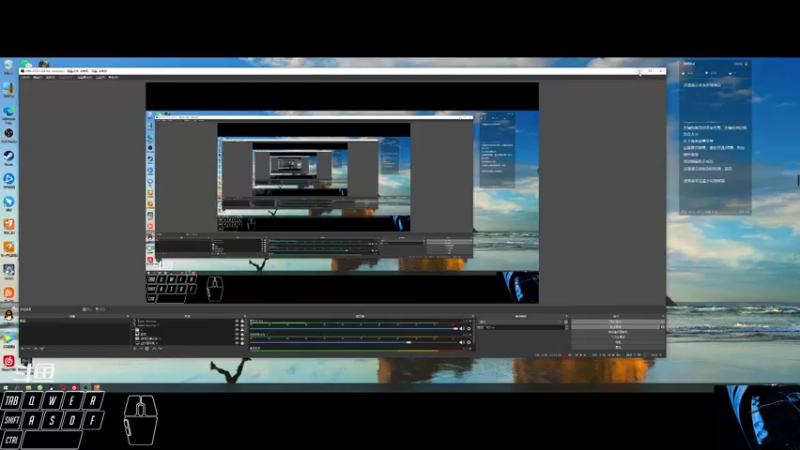Click the Properties button in source toolbar
Image resolution: width=800 pixels, height=450 pixels.
88,309
